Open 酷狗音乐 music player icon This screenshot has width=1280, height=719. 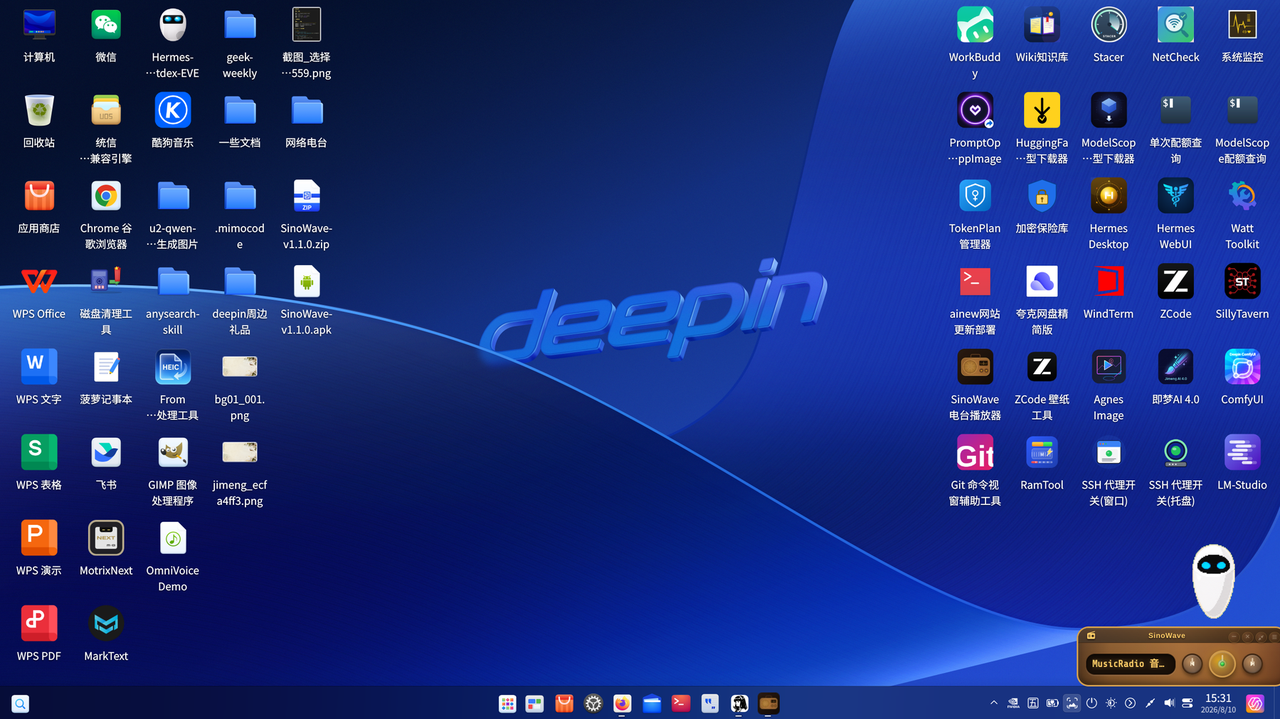coord(173,110)
